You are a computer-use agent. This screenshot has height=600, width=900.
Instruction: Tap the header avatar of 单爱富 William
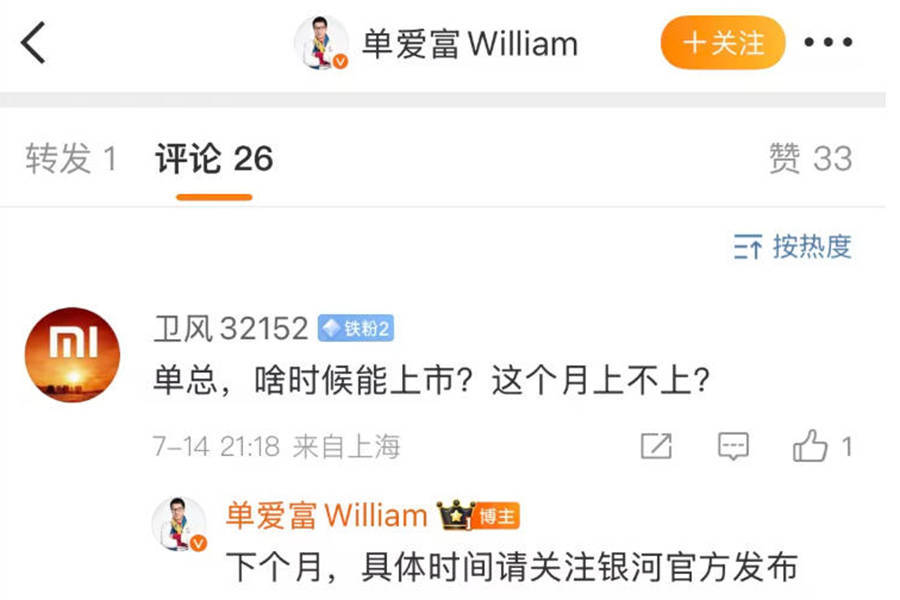[x=321, y=43]
